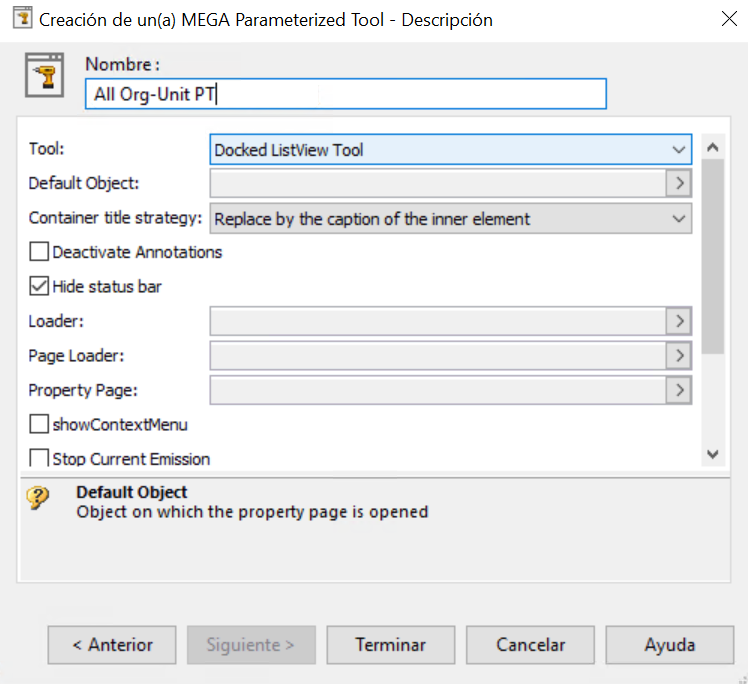Viewport: 748px width, 684px height.
Task: Click the title bar wizard icon
Action: 22,18
